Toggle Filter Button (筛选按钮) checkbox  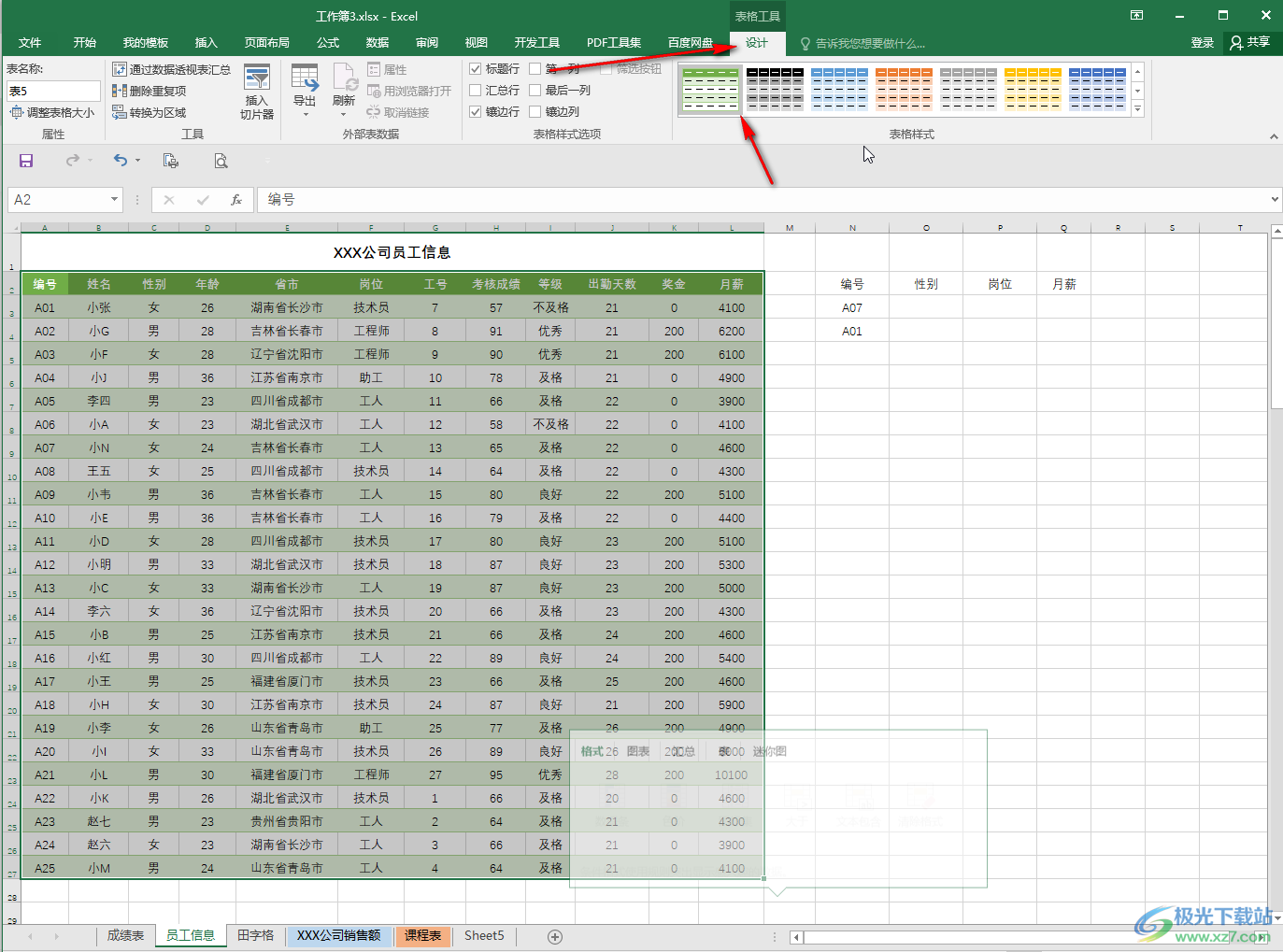(x=606, y=68)
